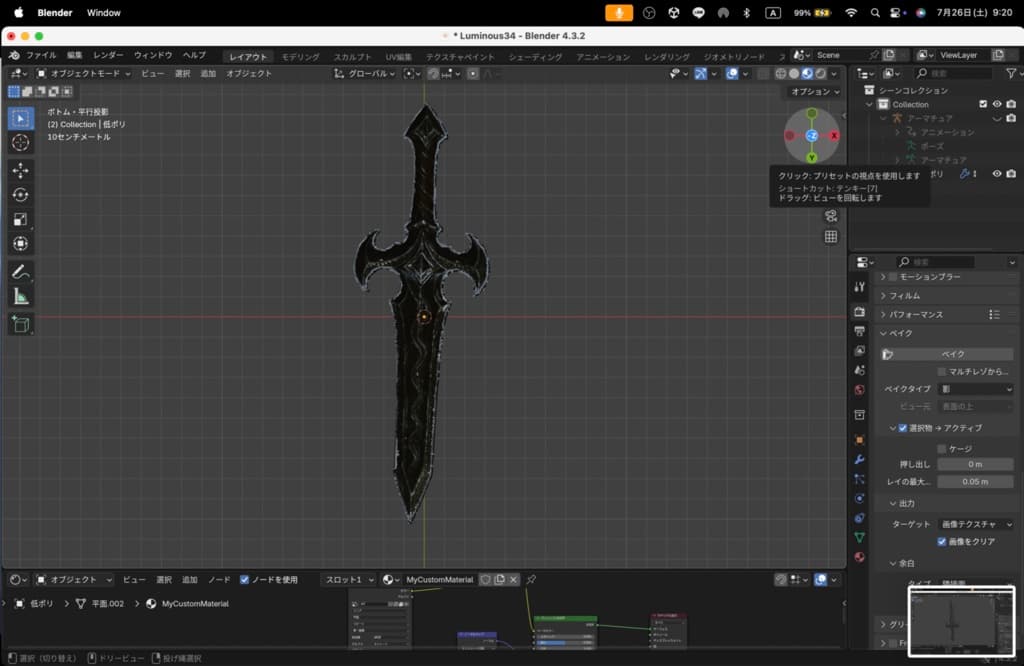The width and height of the screenshot is (1024, 666).
Task: Open the ファイル menu
Action: [41, 56]
